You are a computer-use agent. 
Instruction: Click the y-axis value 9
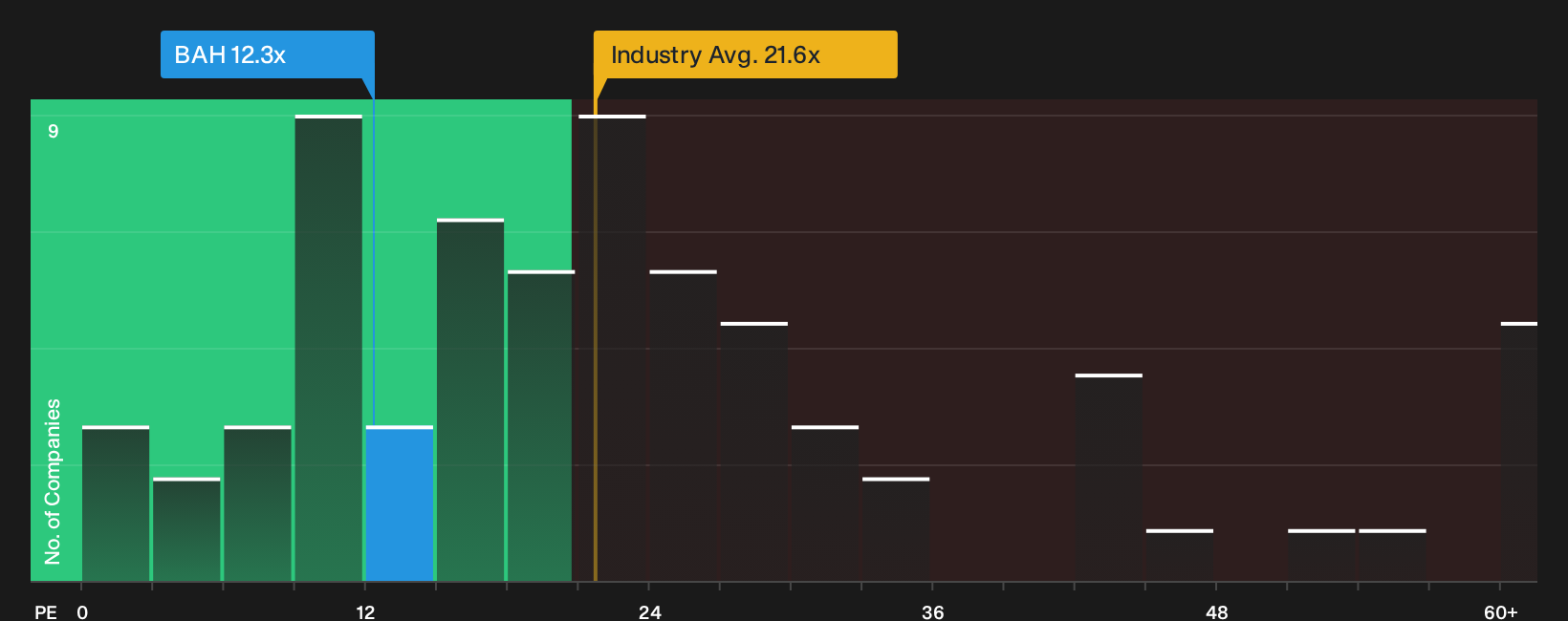(x=54, y=131)
